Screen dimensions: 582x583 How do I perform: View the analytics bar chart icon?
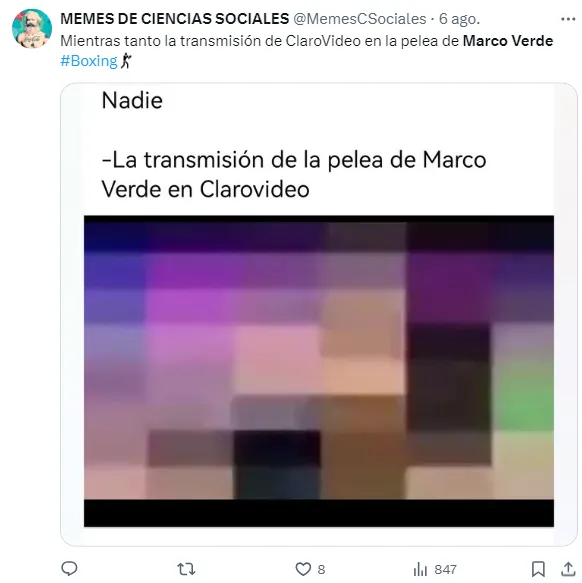[x=420, y=569]
